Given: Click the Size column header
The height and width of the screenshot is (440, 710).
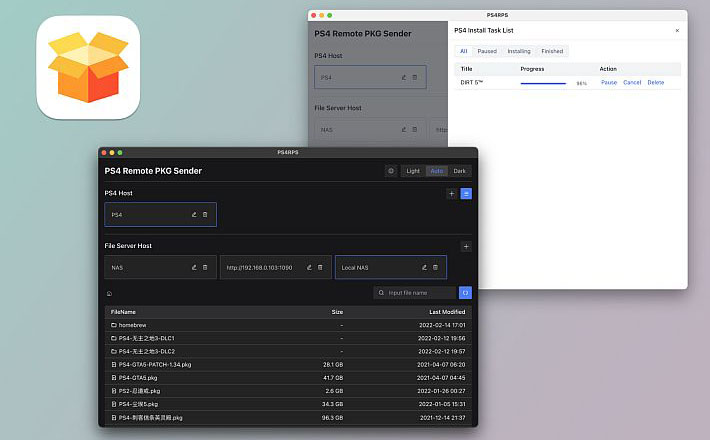Looking at the screenshot, I should pyautogui.click(x=337, y=312).
